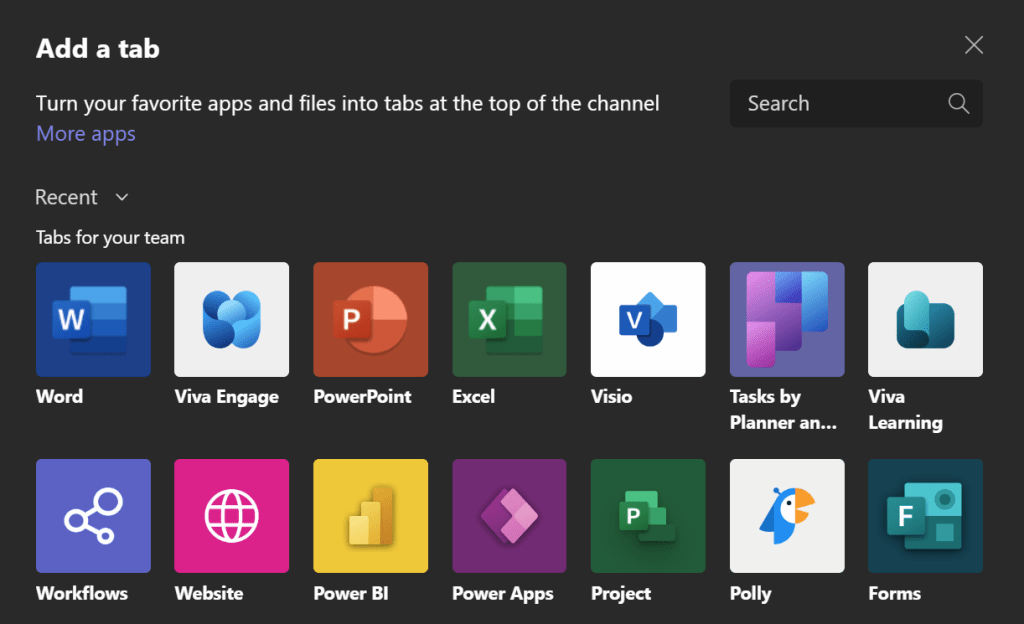The image size is (1024, 624).
Task: Choose the Power BI tile
Action: coord(370,516)
